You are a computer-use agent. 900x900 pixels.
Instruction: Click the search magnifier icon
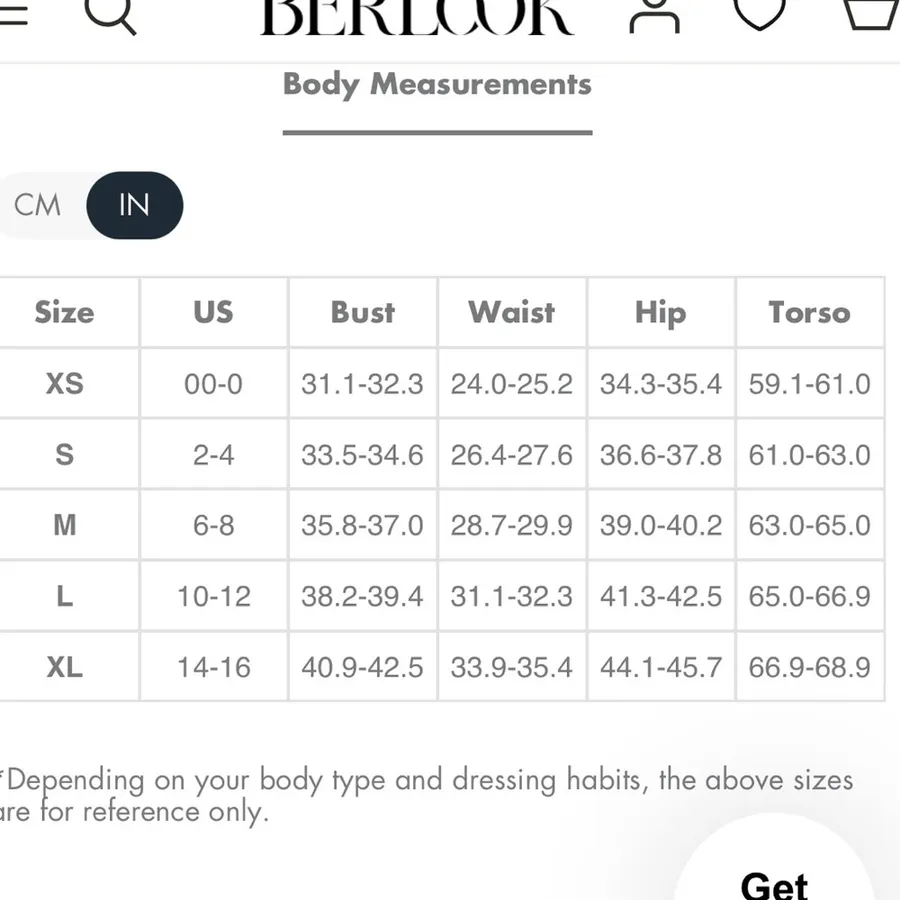(109, 14)
